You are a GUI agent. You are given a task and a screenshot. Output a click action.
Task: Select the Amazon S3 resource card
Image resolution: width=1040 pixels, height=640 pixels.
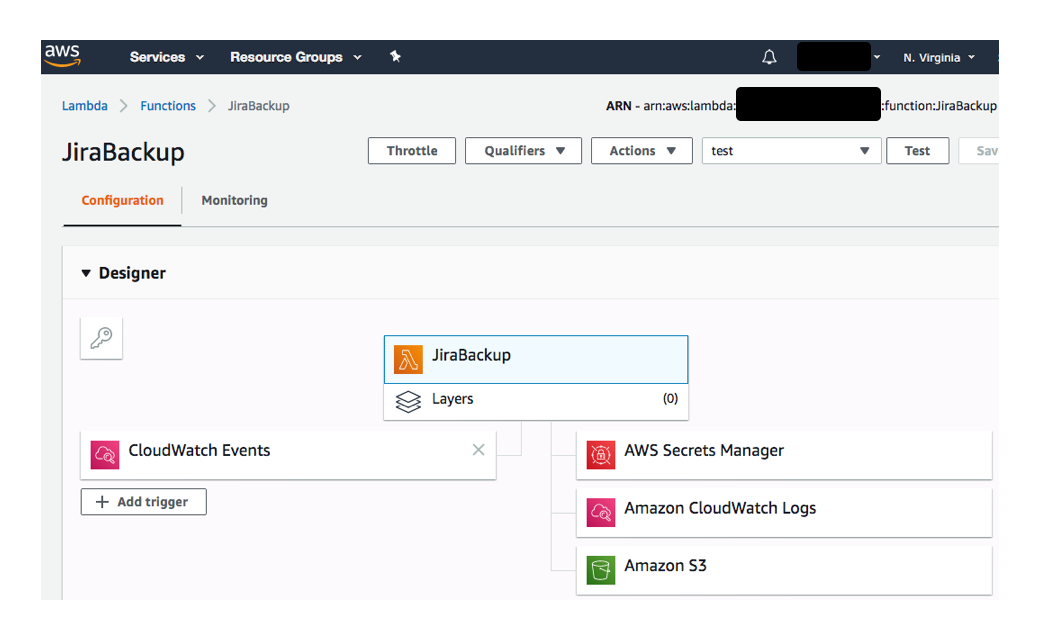(784, 570)
